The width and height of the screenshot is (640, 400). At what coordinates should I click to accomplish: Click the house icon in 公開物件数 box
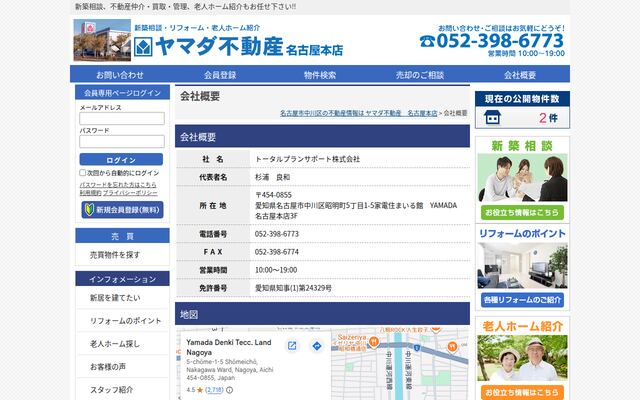(492, 118)
